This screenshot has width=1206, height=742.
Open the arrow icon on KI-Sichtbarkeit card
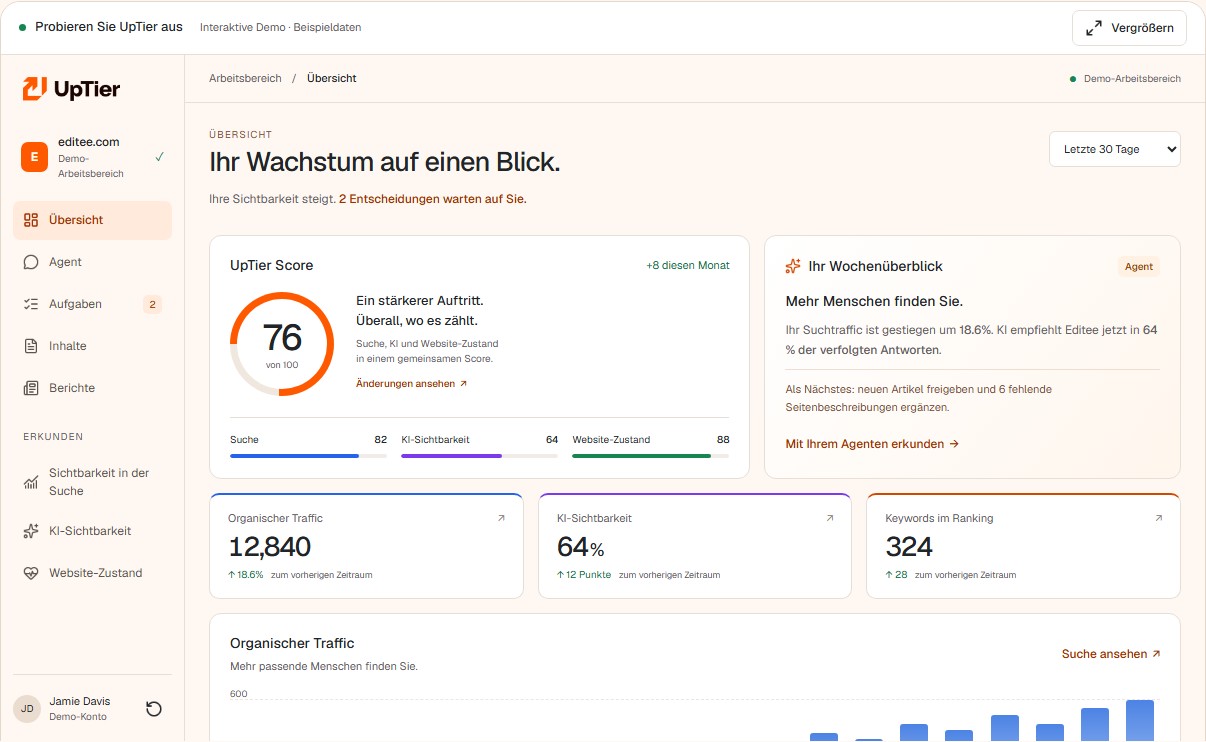(829, 518)
